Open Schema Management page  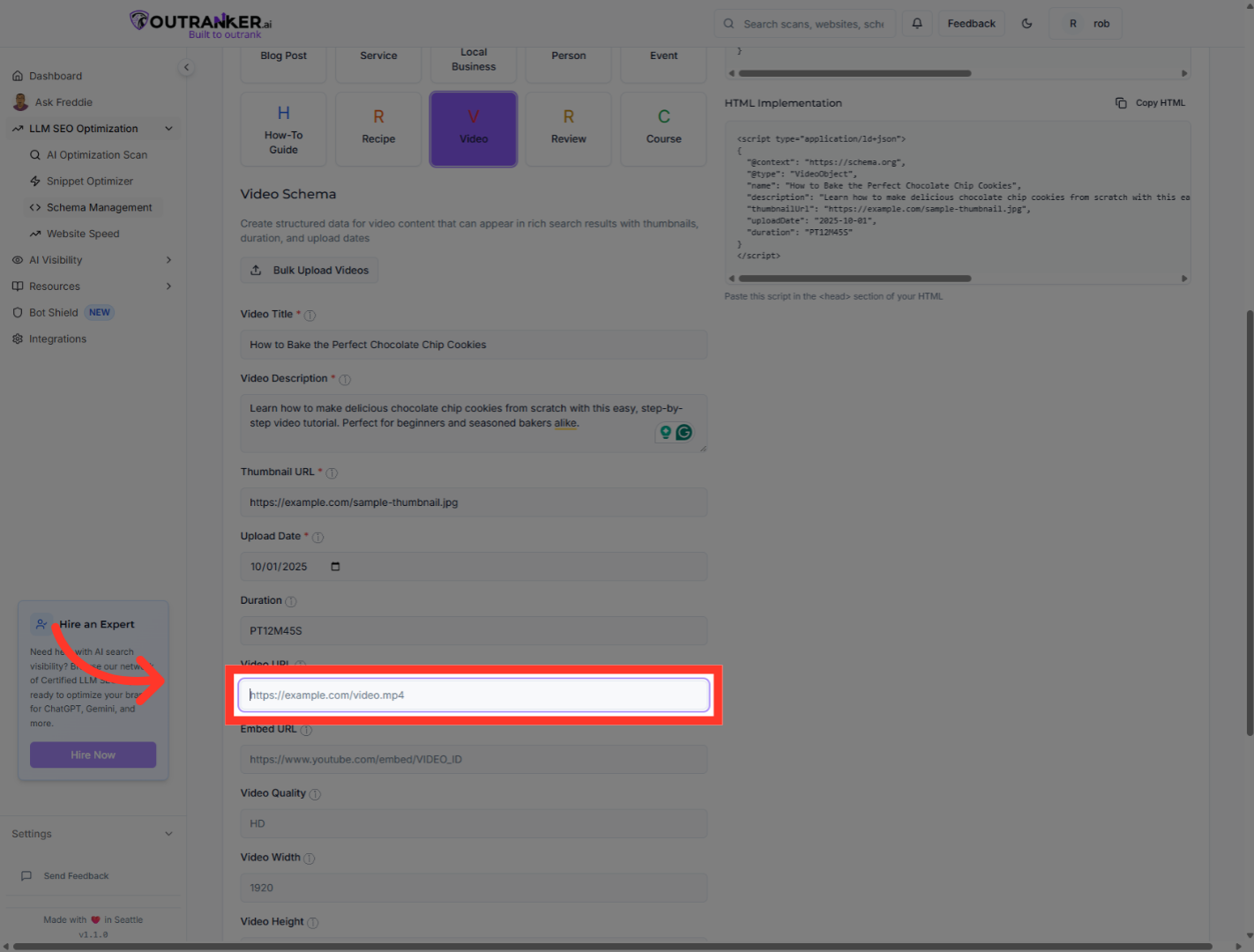pyautogui.click(x=100, y=208)
